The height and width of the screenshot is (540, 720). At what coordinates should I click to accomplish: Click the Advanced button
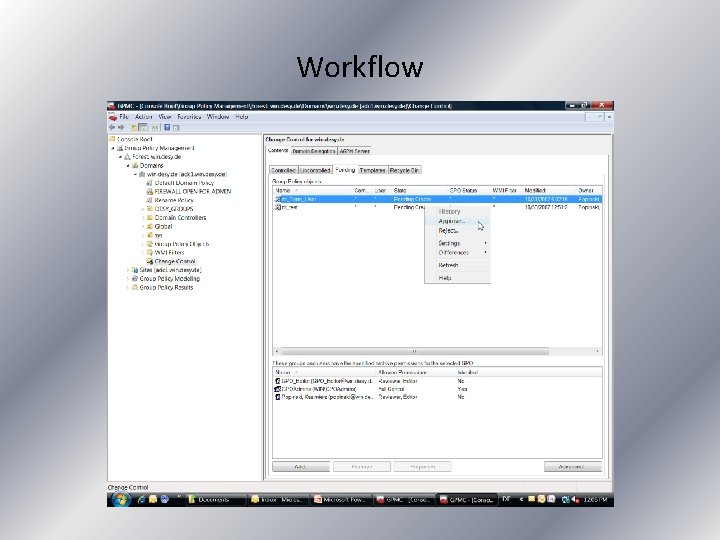[573, 467]
